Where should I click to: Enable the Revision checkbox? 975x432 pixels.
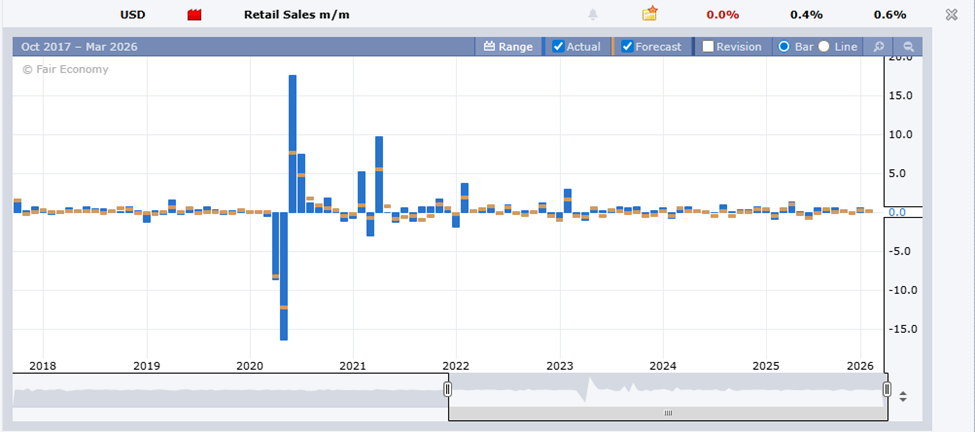708,47
